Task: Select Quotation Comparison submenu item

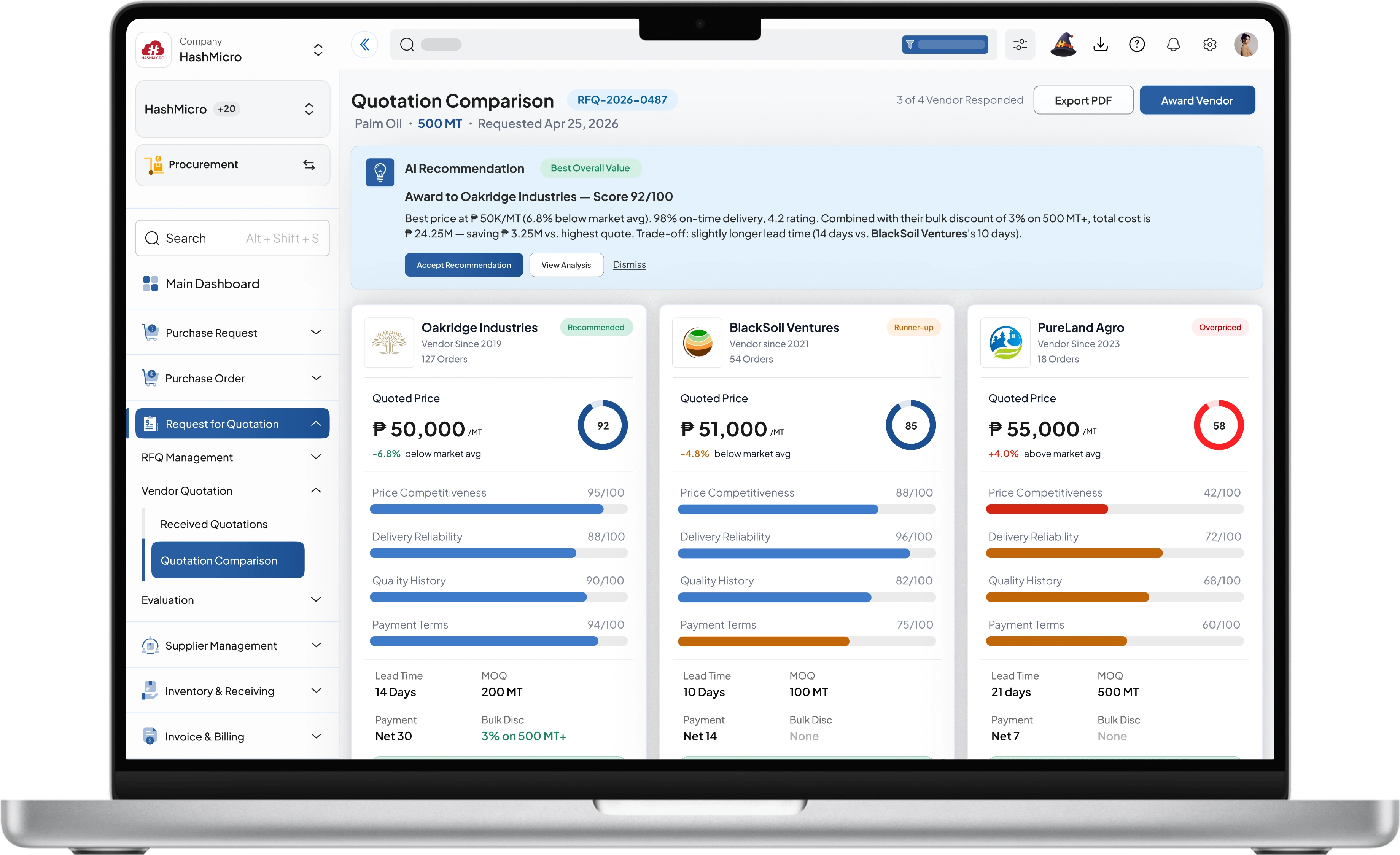Action: (228, 560)
